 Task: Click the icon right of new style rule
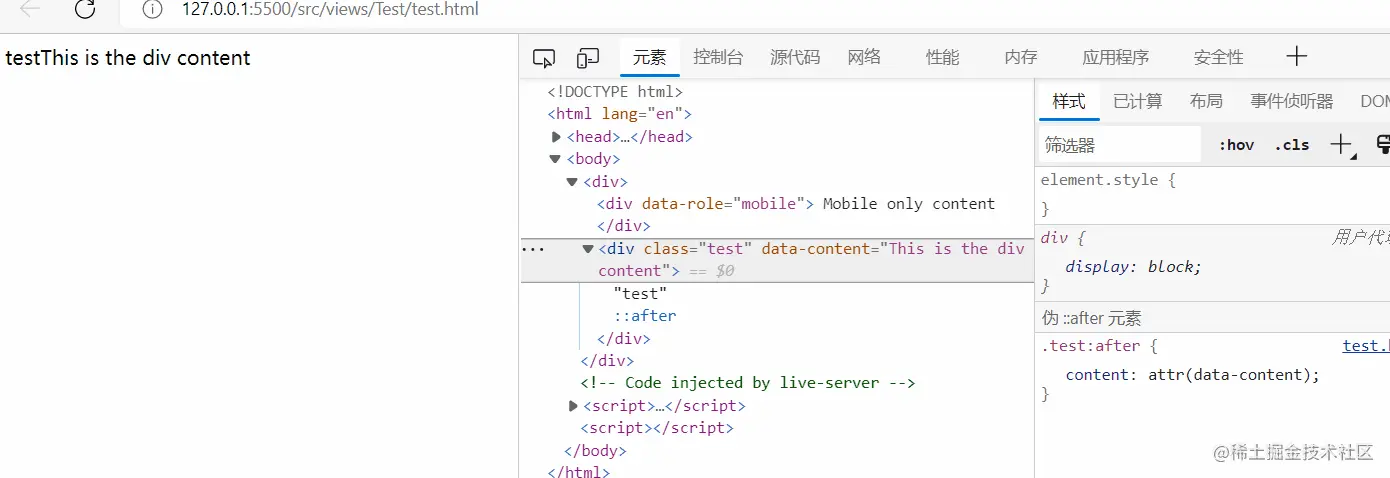(1383, 145)
